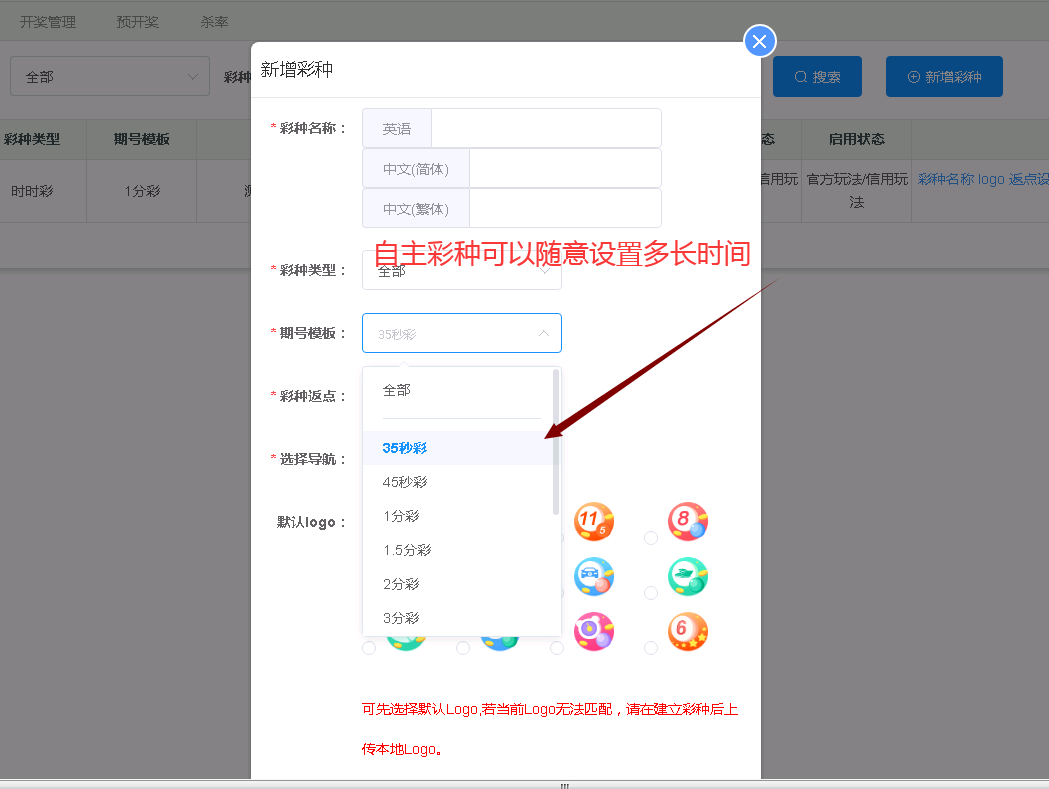Expand the 彩种类型 dropdown in the dialog
This screenshot has height=789, width=1049.
tap(461, 270)
